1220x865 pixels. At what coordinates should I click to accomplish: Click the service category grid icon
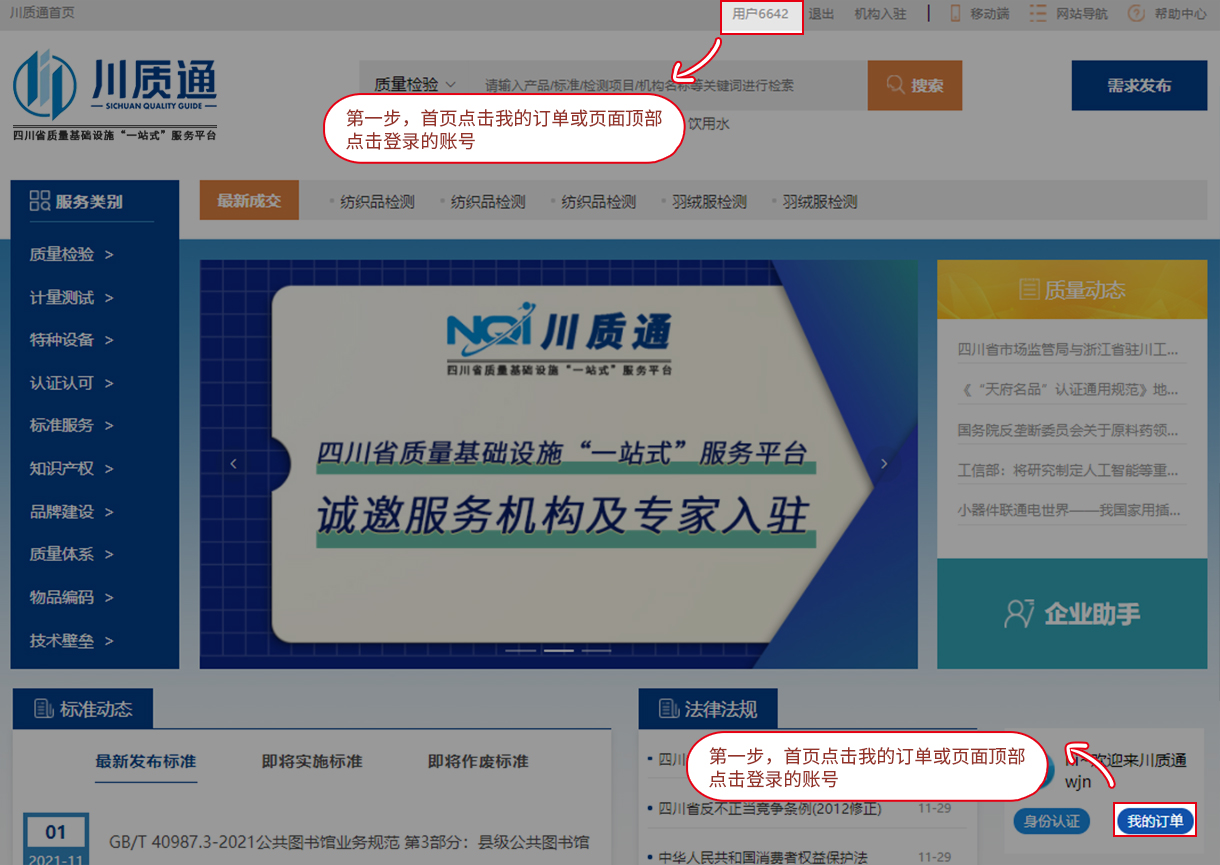(40, 201)
